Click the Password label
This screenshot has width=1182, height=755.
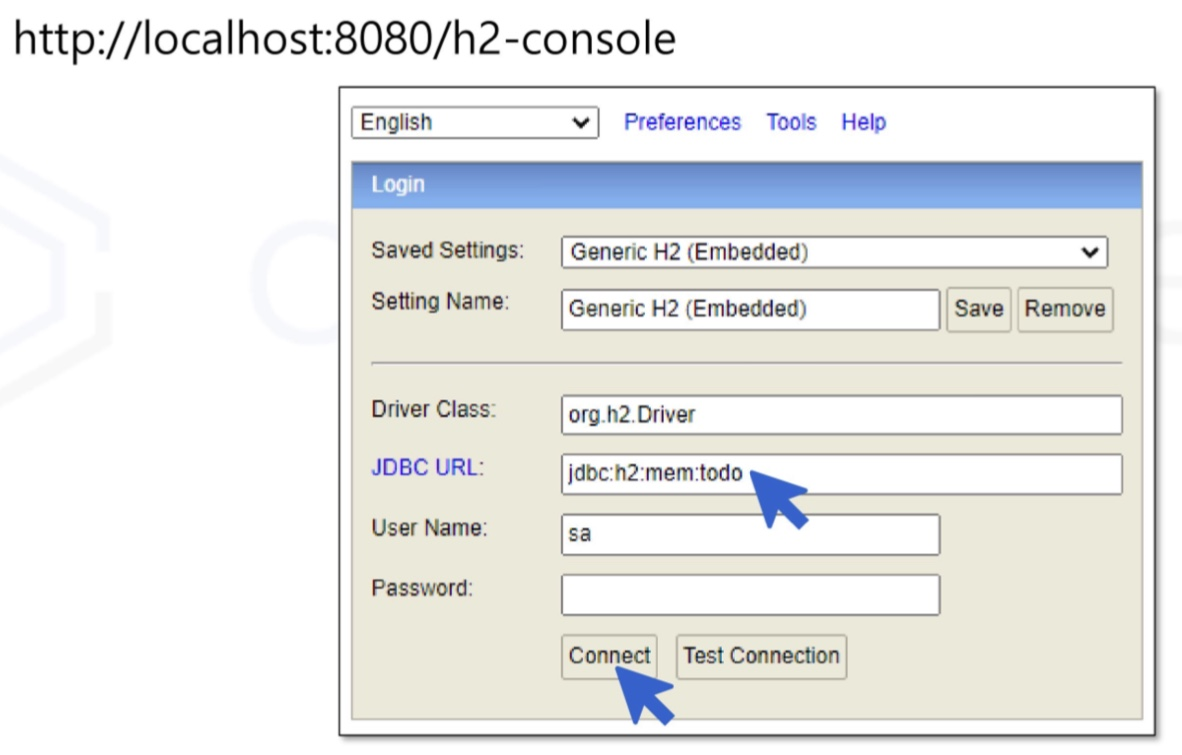click(x=422, y=588)
